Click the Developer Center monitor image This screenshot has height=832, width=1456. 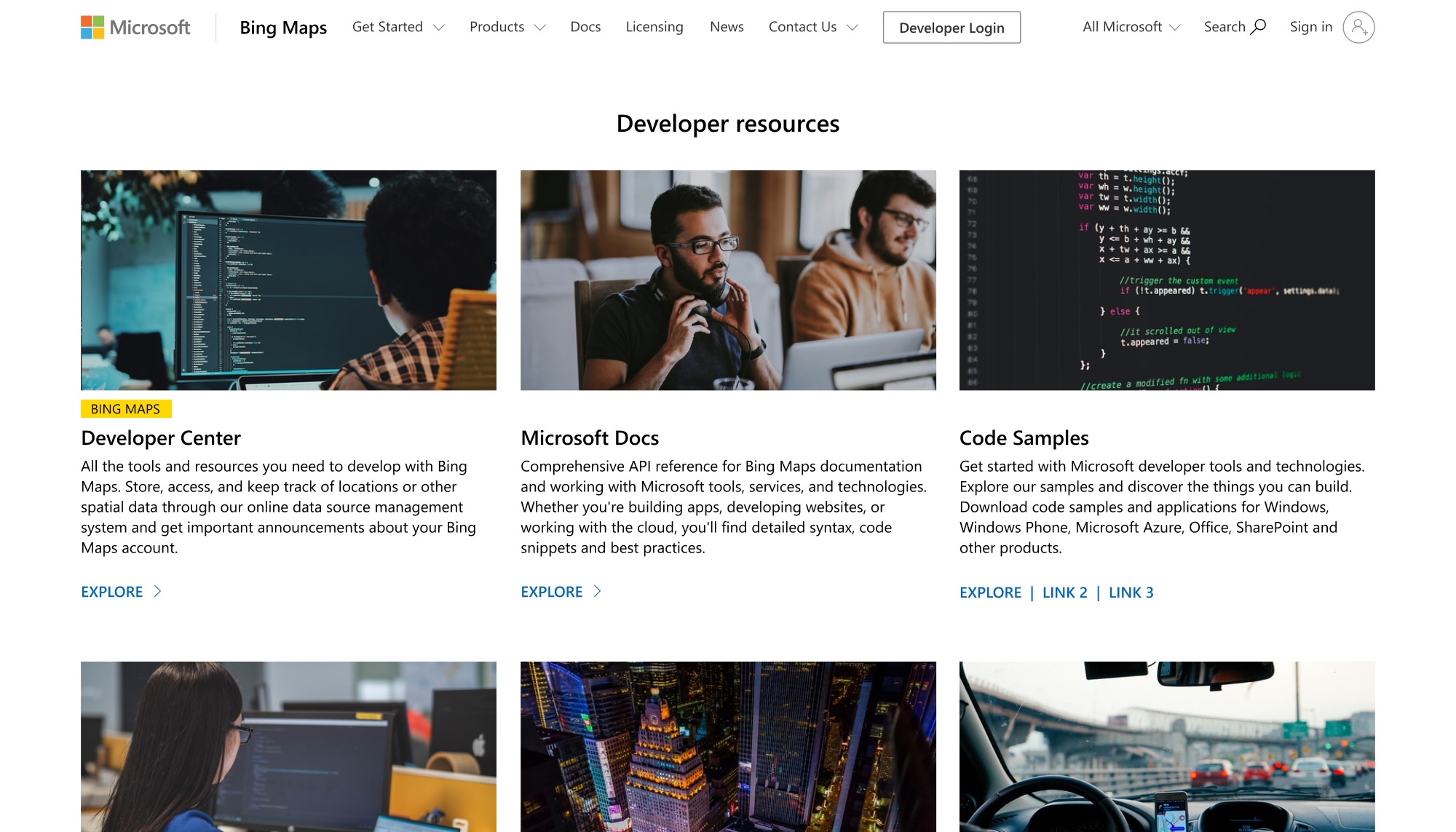coord(288,280)
